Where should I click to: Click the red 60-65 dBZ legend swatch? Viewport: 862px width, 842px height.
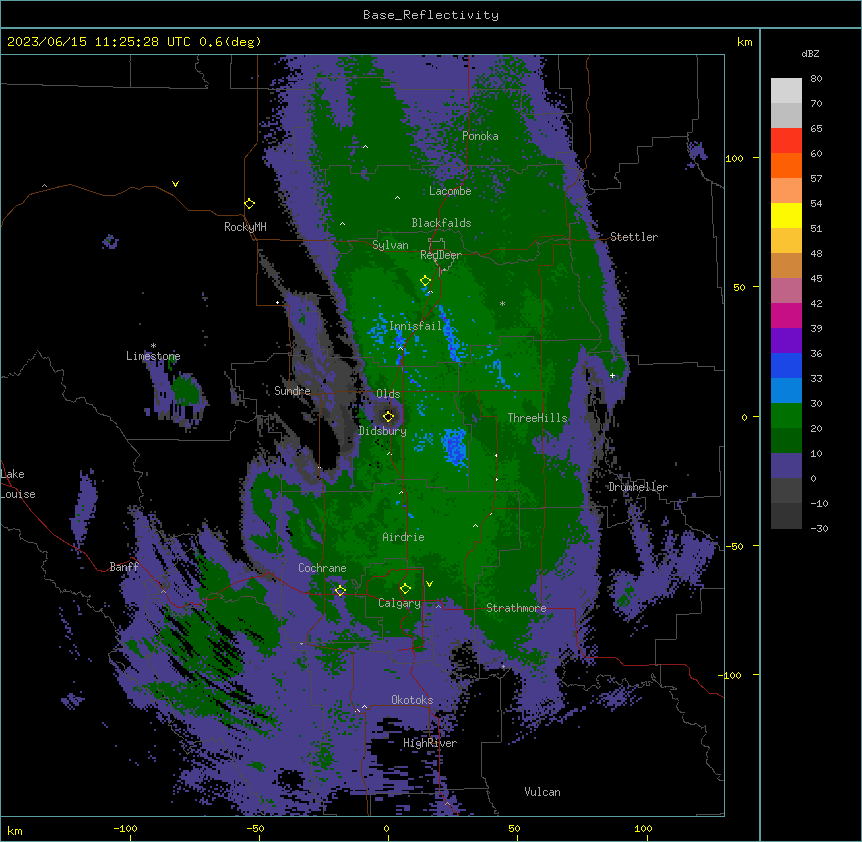(786, 140)
